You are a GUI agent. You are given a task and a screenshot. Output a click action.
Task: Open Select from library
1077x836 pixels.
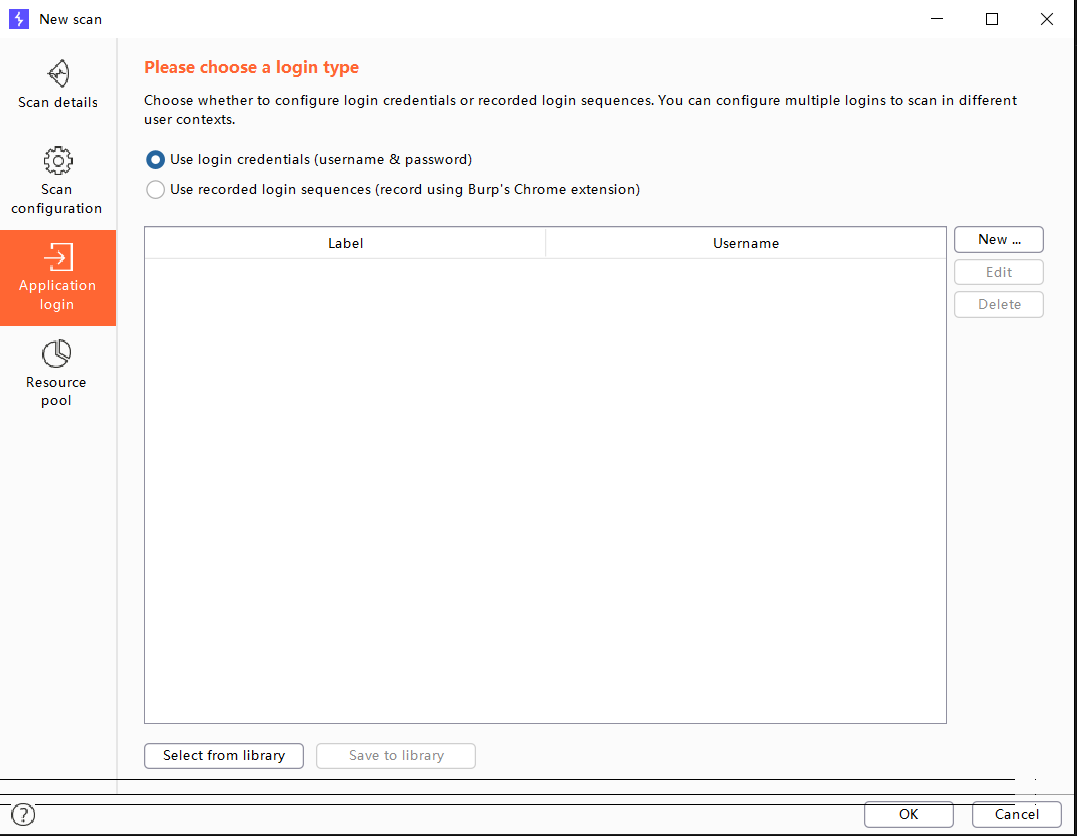(223, 755)
